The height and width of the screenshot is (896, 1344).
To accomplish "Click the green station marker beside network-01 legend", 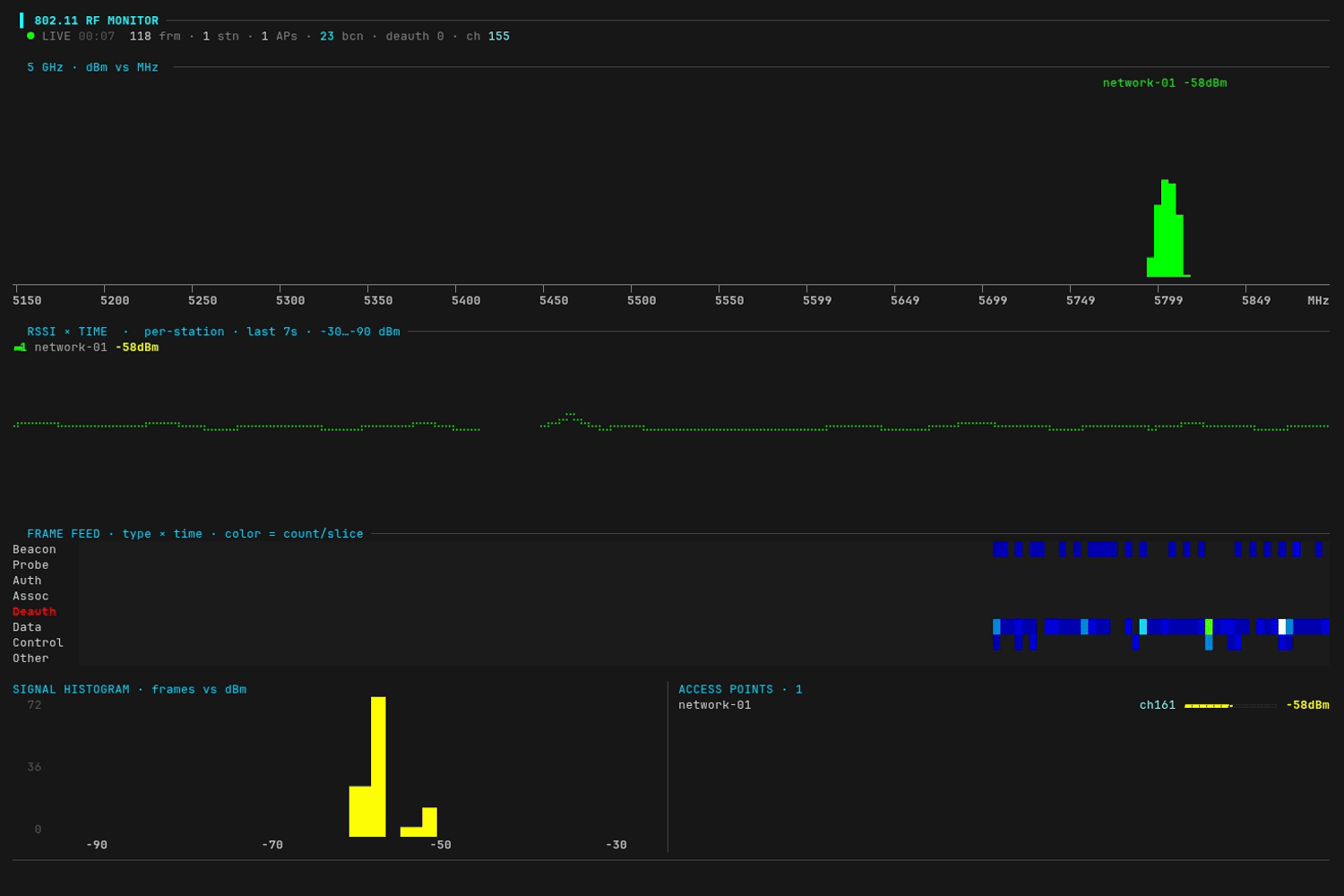I will click(20, 348).
